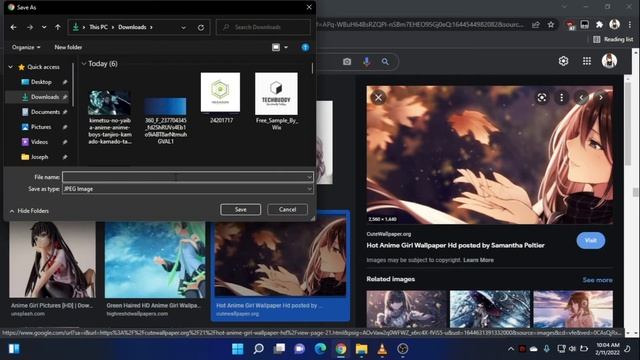Open the Organize menu
Screen dimensions: 640x360
tap(26, 47)
